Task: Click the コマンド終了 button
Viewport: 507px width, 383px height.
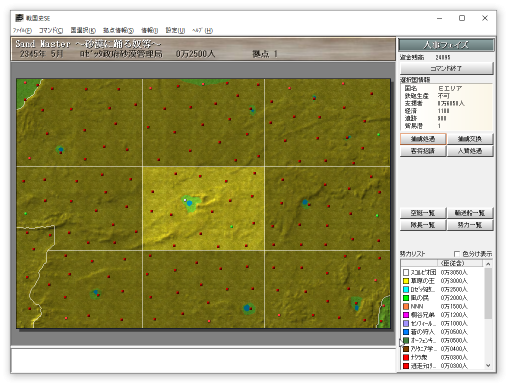Action: click(x=446, y=68)
